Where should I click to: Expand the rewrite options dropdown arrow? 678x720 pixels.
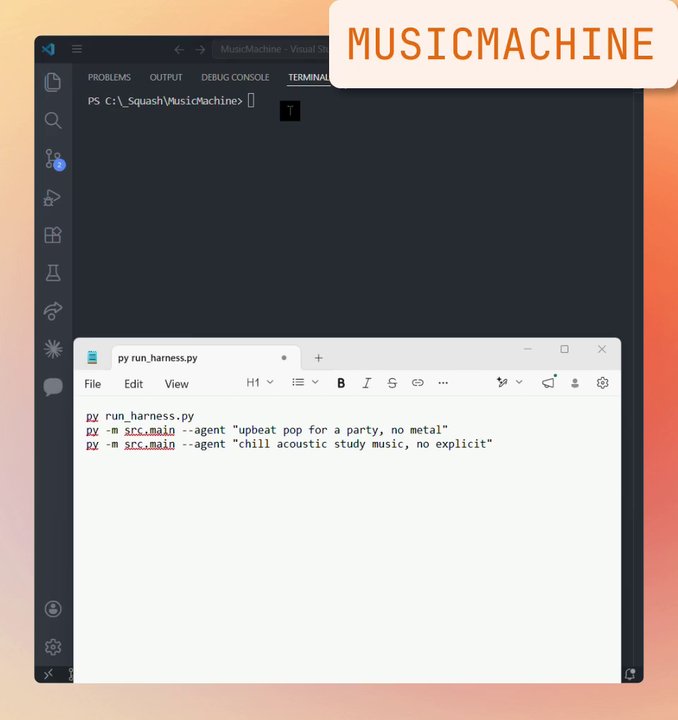pyautogui.click(x=519, y=382)
